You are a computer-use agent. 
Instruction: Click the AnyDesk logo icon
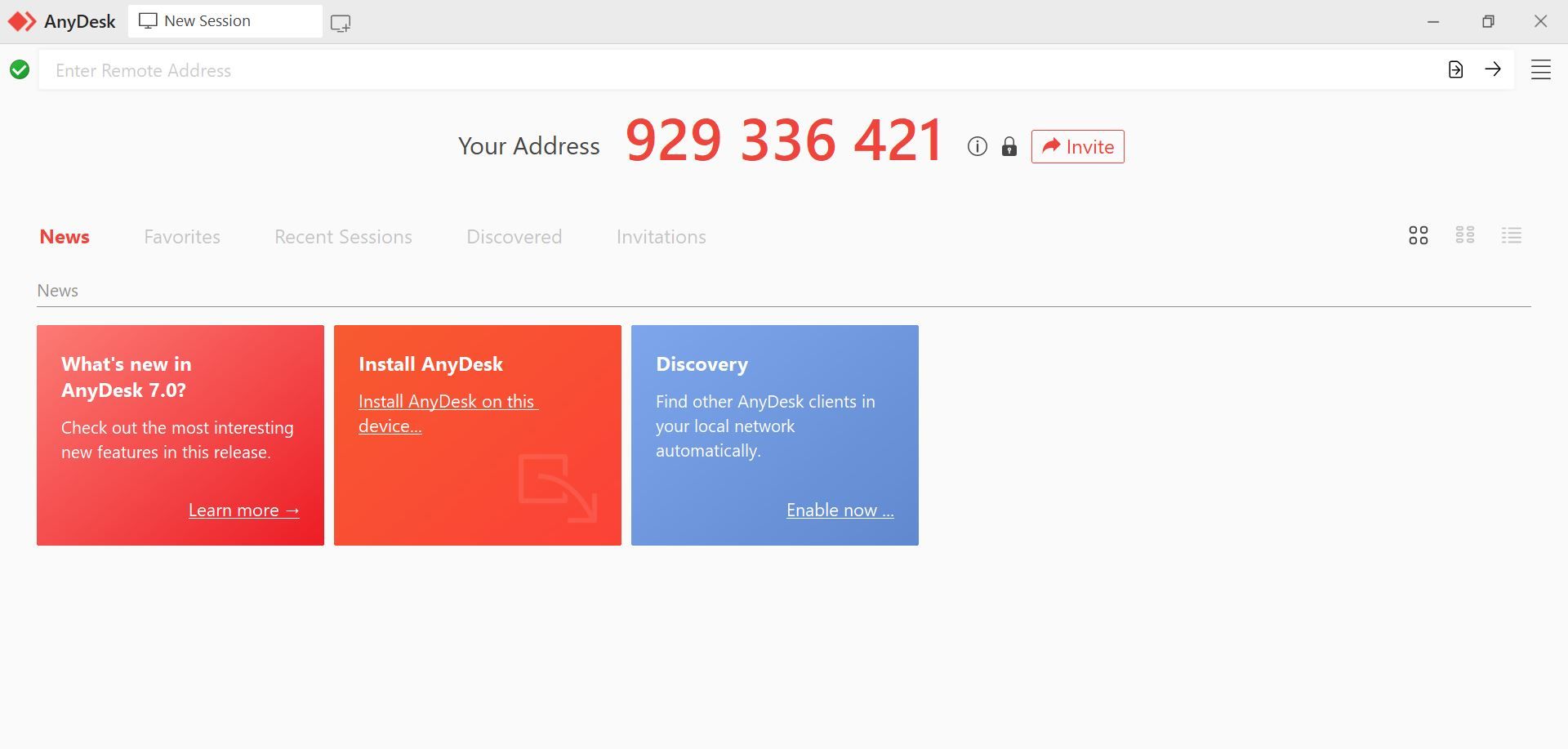(22, 21)
